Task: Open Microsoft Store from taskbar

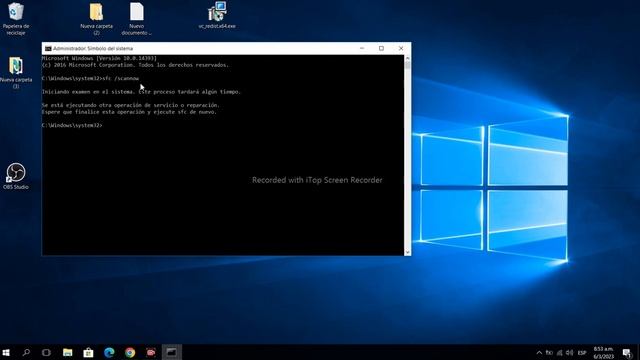Action: (x=88, y=352)
